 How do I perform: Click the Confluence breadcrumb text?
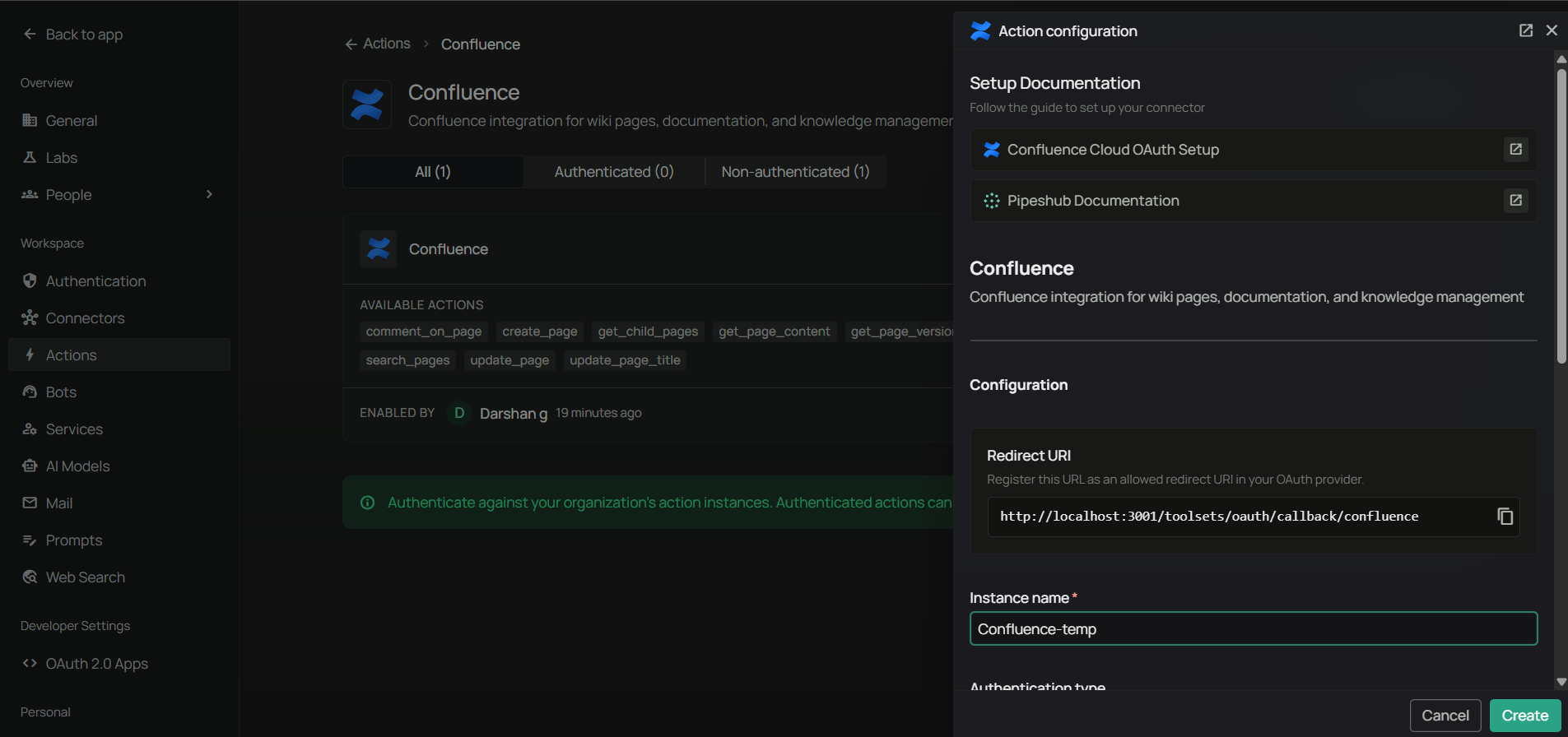[x=481, y=44]
